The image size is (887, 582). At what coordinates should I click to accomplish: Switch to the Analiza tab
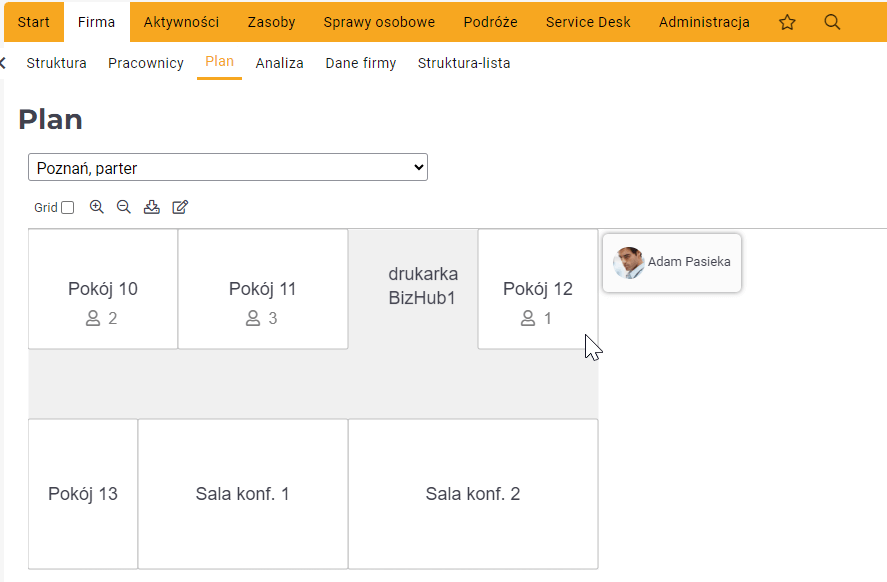279,63
